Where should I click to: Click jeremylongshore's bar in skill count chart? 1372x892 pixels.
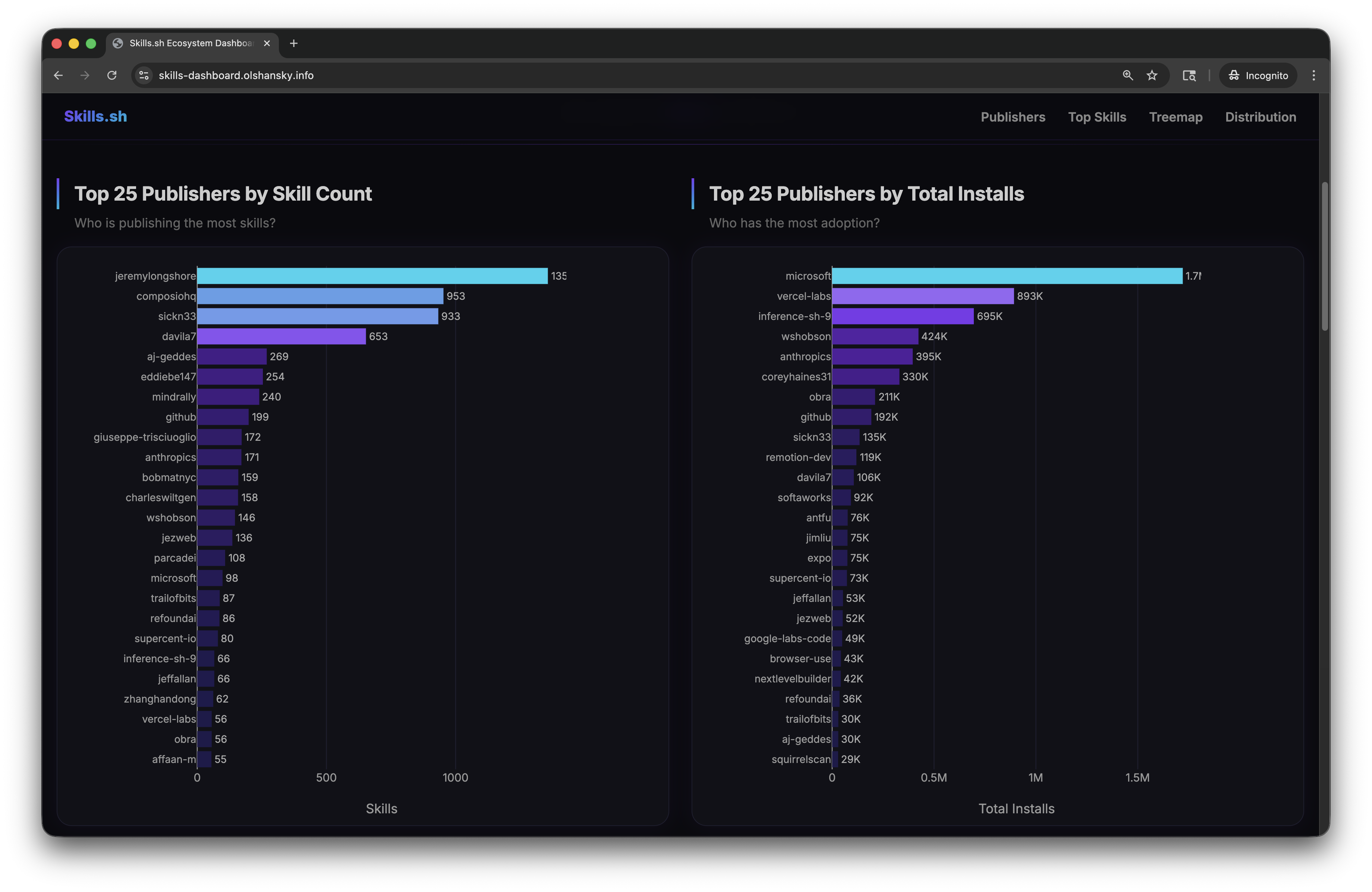(x=372, y=276)
